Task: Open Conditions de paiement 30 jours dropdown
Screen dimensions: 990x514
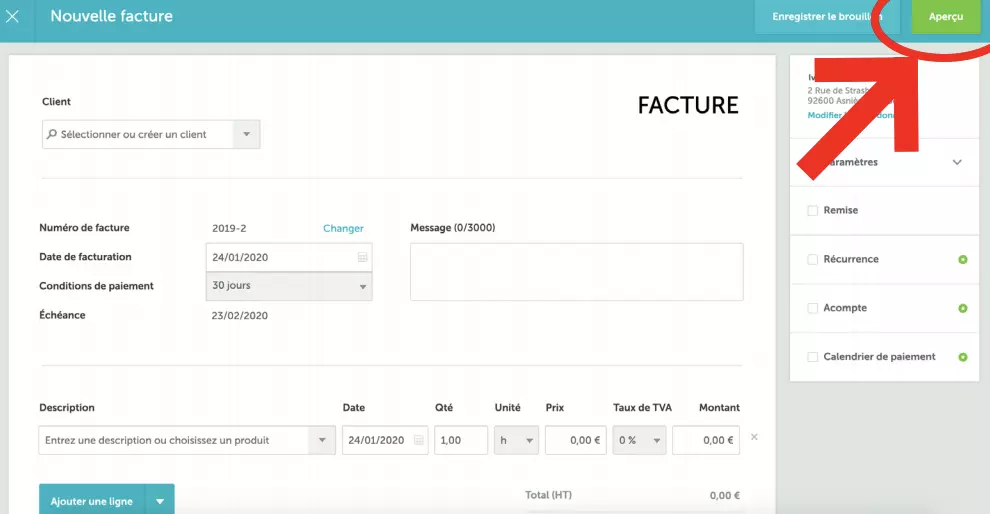Action: point(362,287)
